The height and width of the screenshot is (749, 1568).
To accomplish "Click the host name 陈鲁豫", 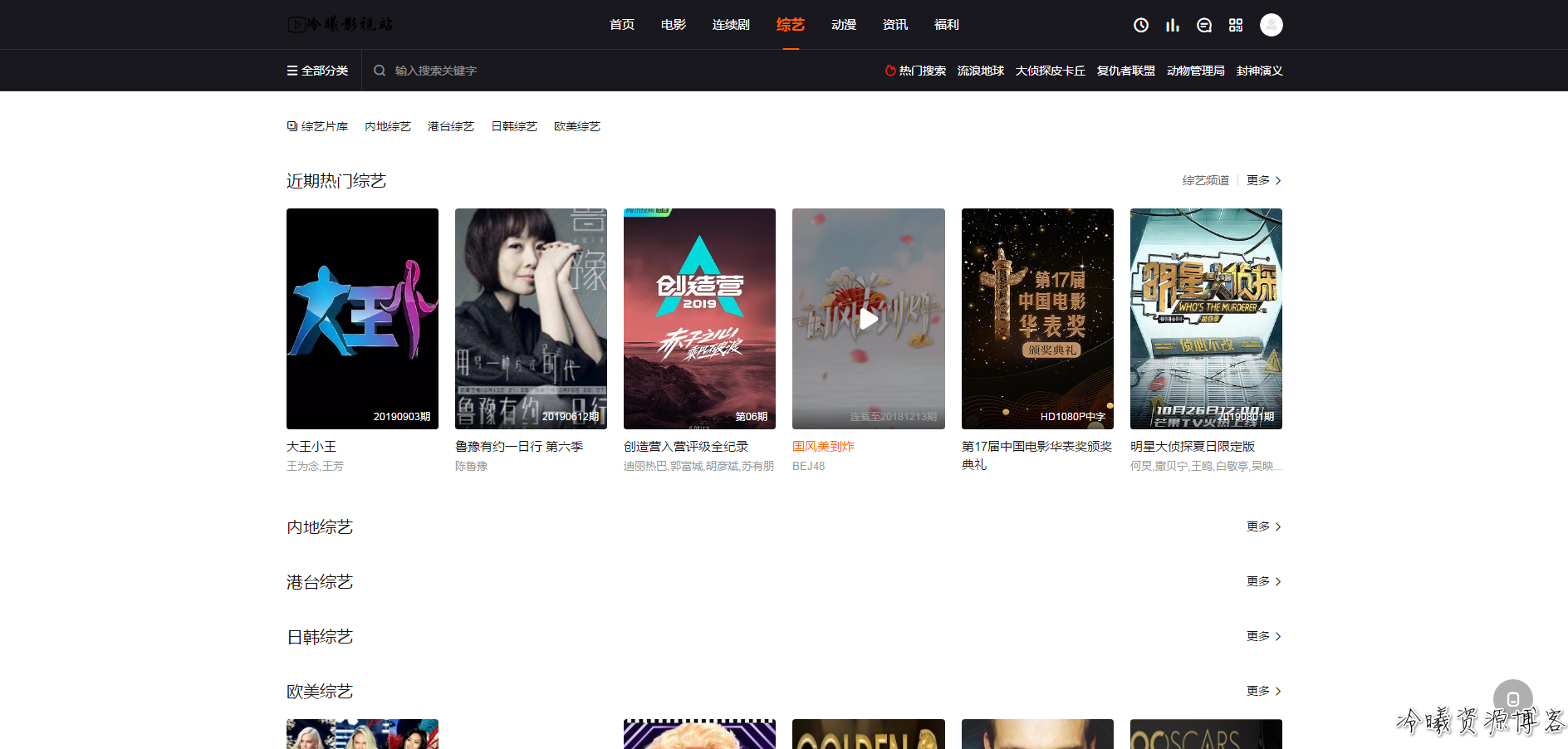I will point(472,467).
